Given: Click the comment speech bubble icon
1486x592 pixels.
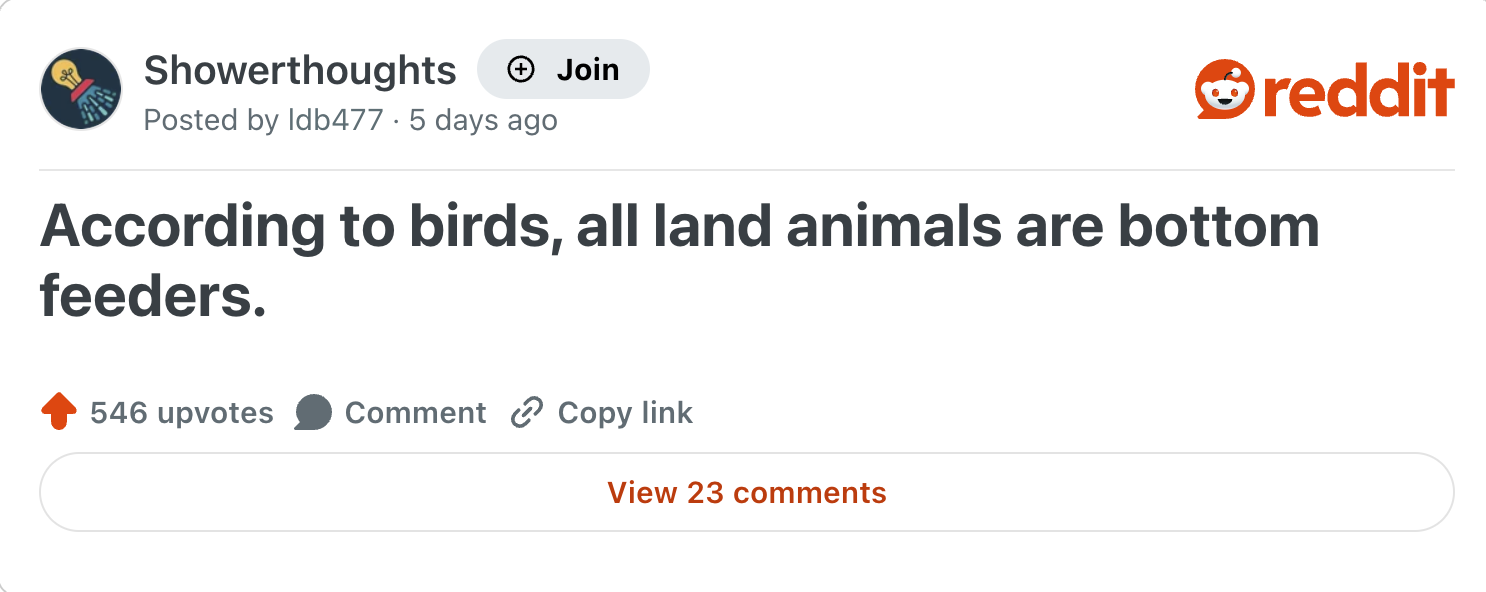Looking at the screenshot, I should (x=313, y=412).
